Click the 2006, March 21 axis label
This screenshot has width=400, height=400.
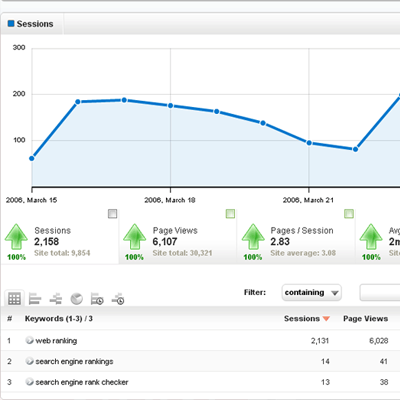[x=308, y=200]
